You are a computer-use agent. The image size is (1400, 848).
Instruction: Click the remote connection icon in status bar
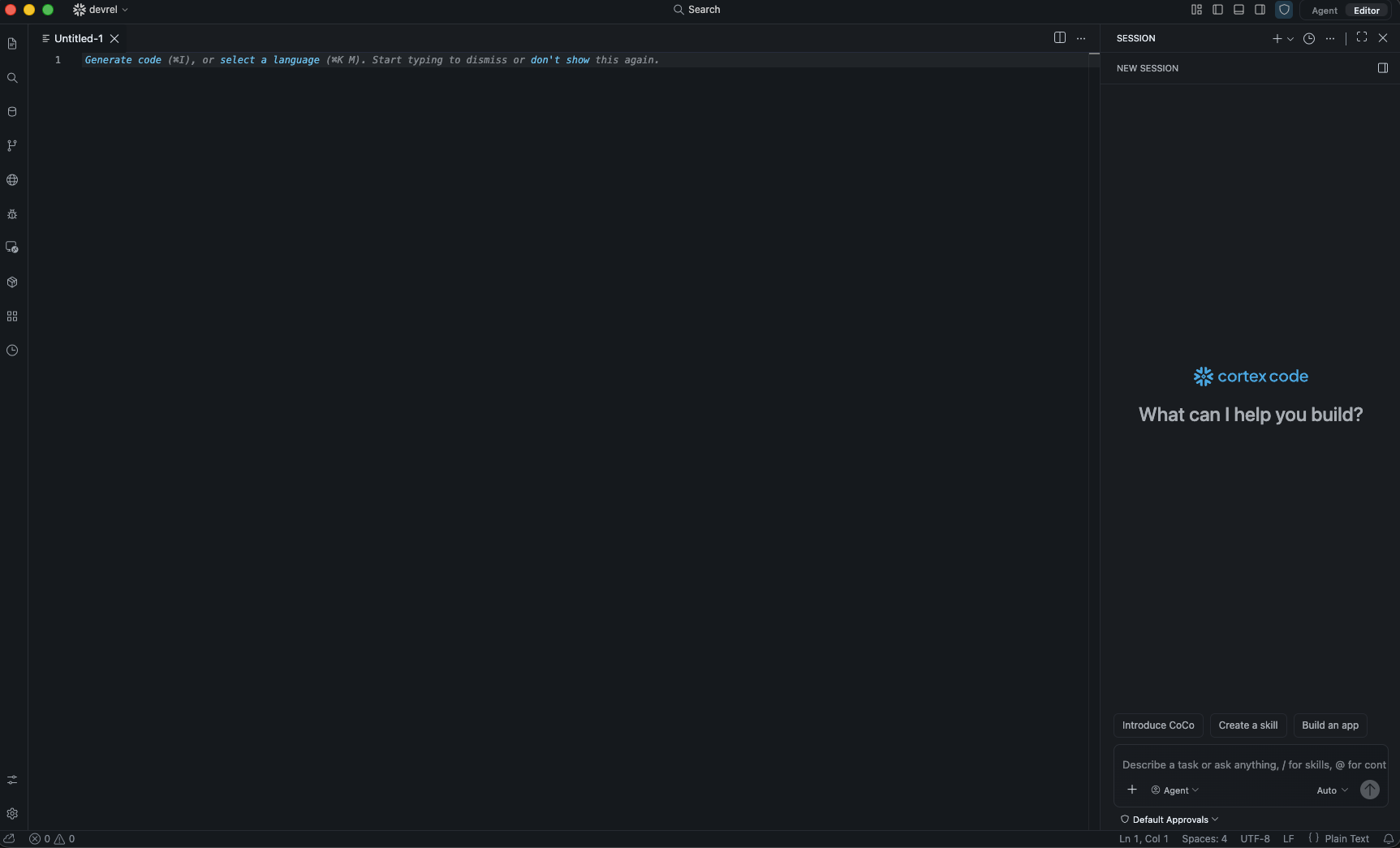click(10, 839)
